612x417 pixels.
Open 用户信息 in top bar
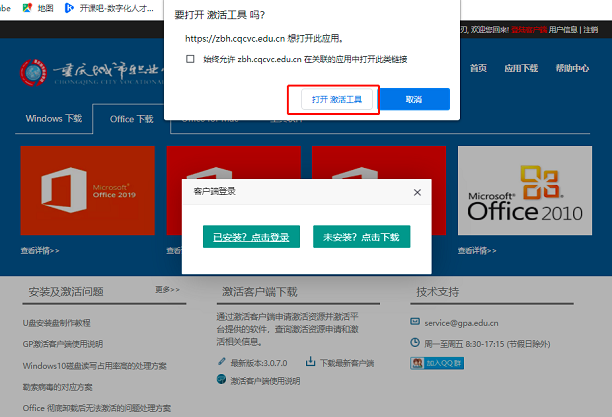[563, 30]
